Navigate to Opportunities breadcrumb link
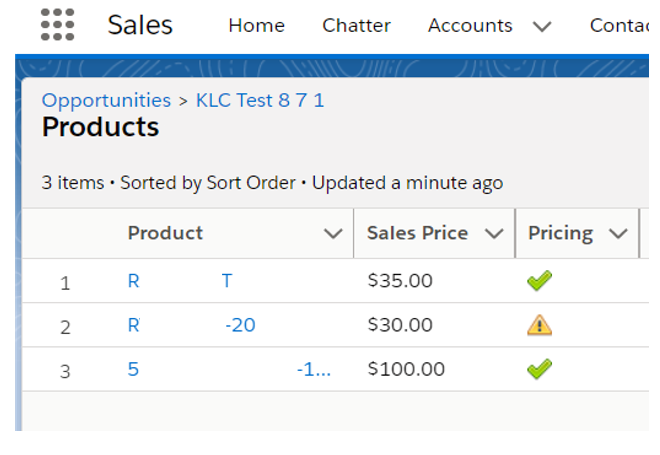The width and height of the screenshot is (660, 455). click(x=106, y=100)
